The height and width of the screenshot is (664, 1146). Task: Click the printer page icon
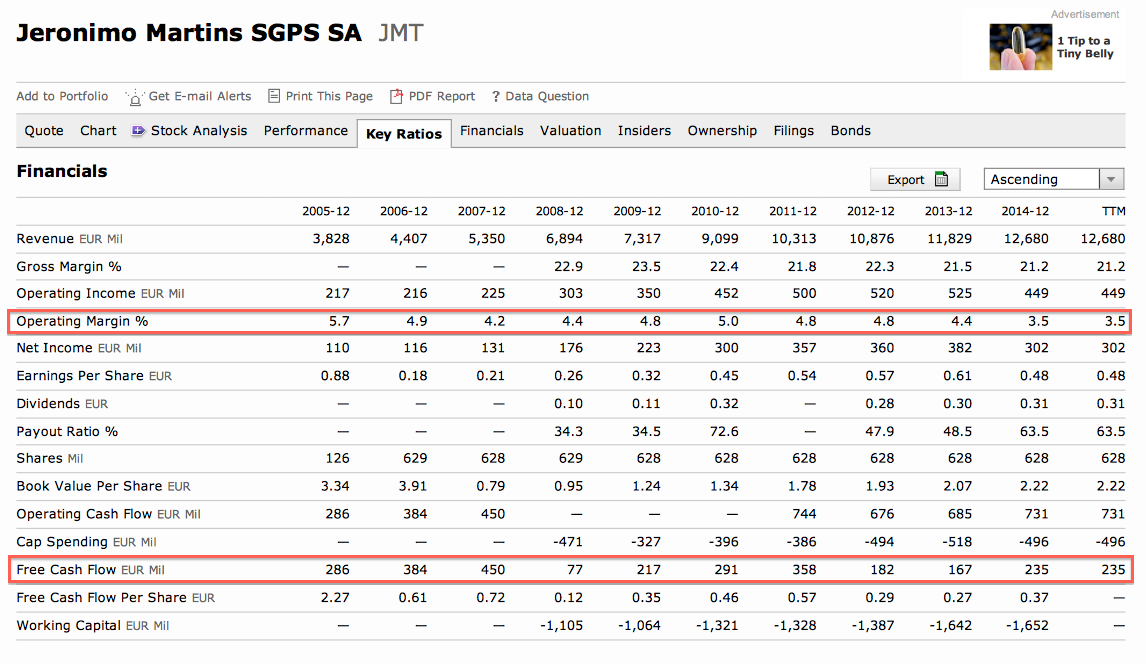273,96
